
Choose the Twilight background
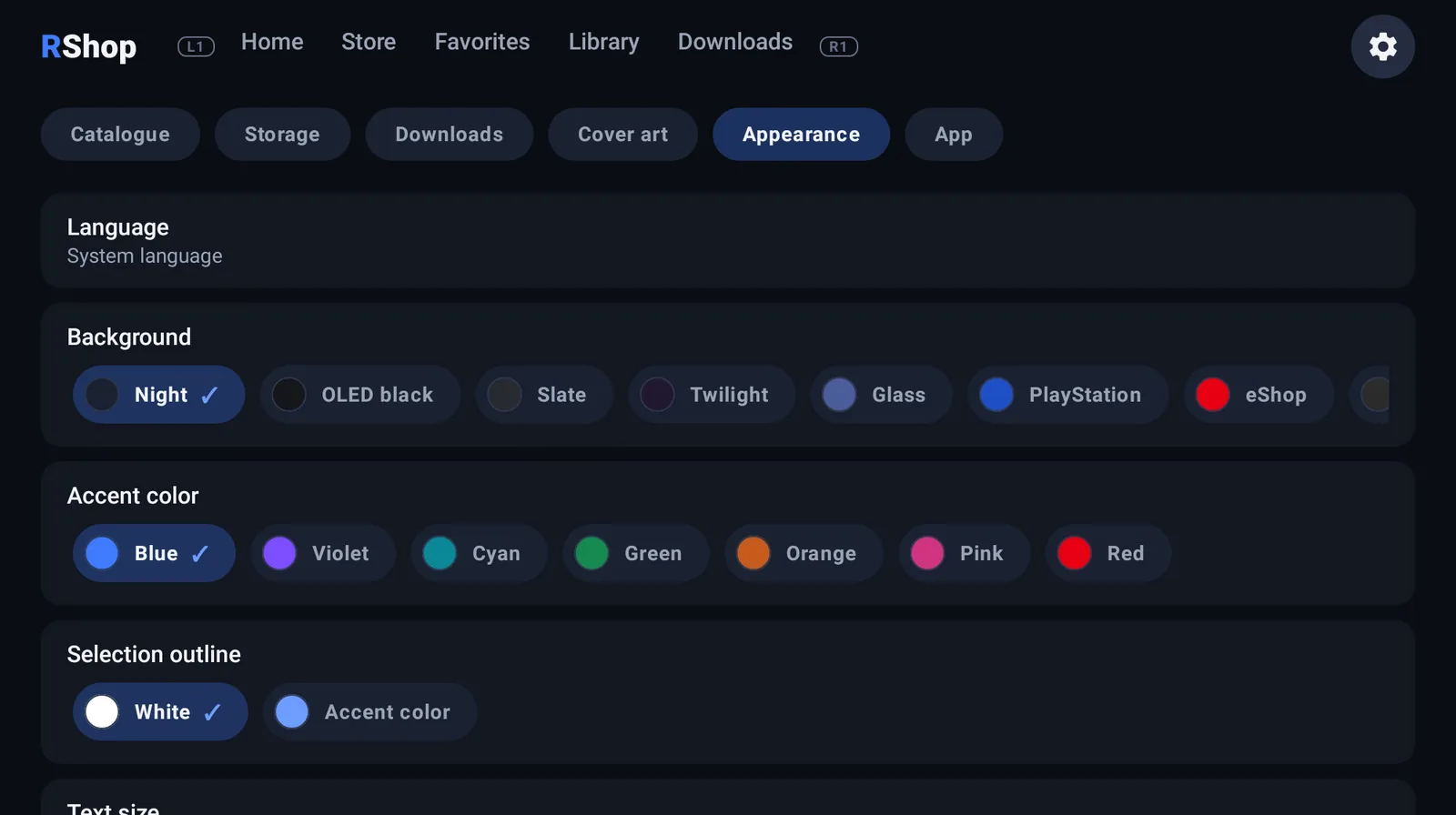(712, 395)
